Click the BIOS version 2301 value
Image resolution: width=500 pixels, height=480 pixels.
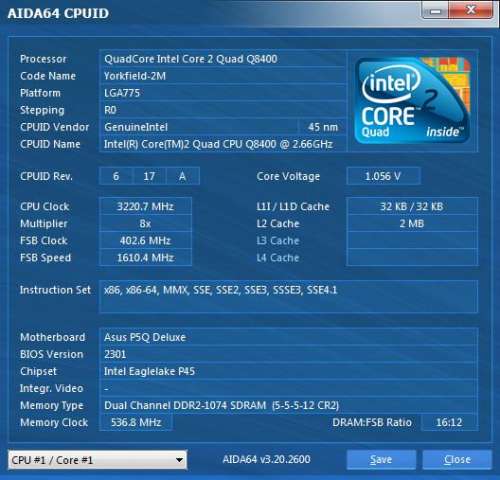pyautogui.click(x=115, y=354)
